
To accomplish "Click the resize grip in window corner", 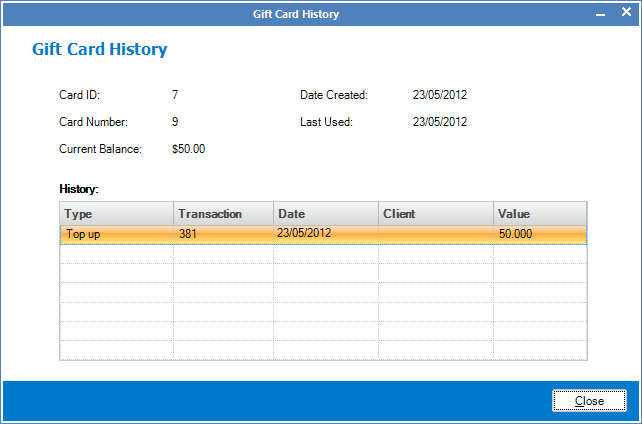I will click(634, 416).
